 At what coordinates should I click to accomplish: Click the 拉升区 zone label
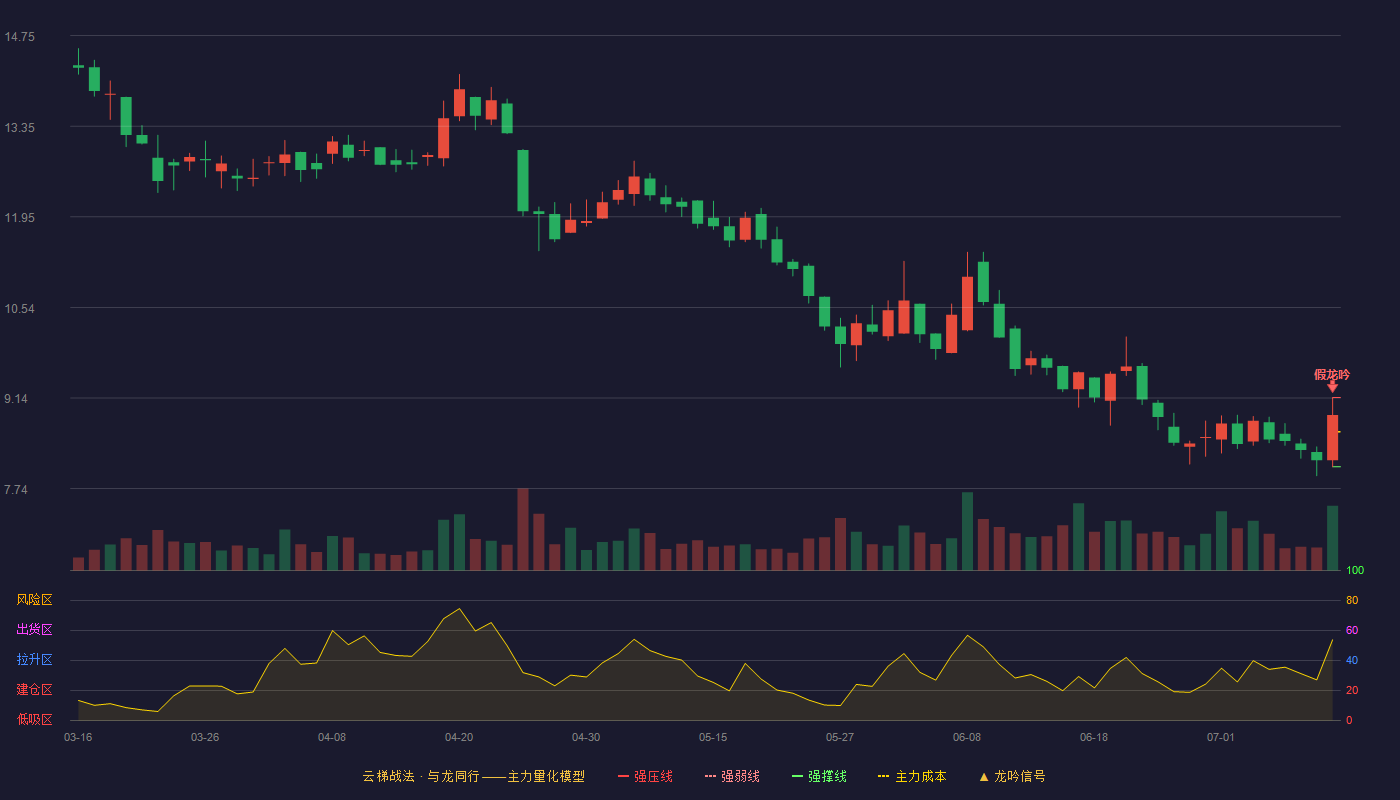(x=34, y=660)
